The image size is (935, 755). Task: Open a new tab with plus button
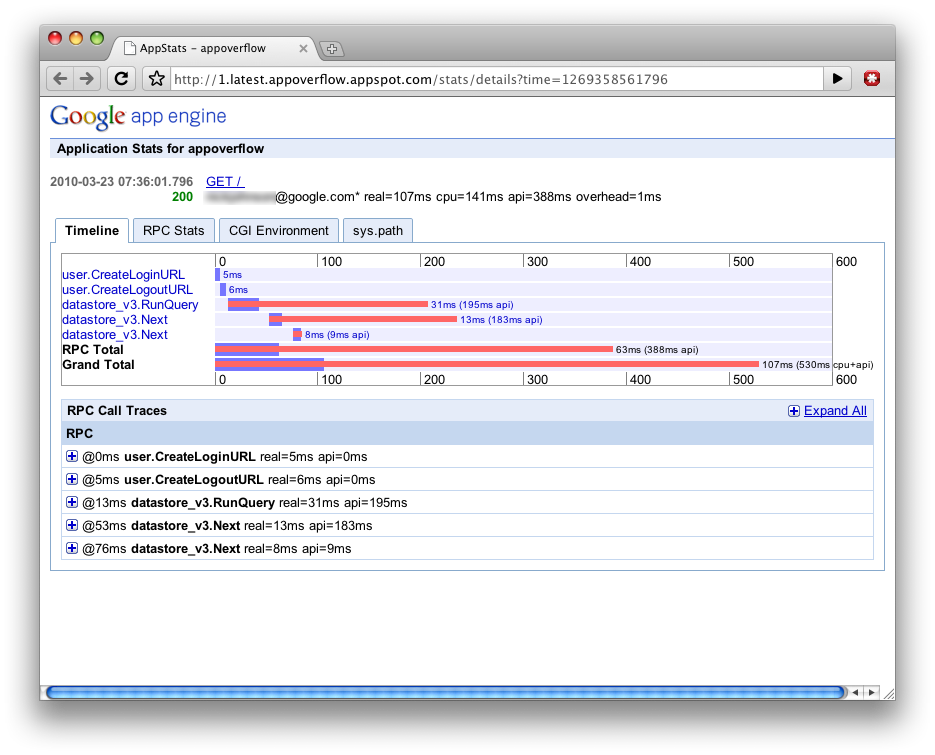pyautogui.click(x=332, y=48)
